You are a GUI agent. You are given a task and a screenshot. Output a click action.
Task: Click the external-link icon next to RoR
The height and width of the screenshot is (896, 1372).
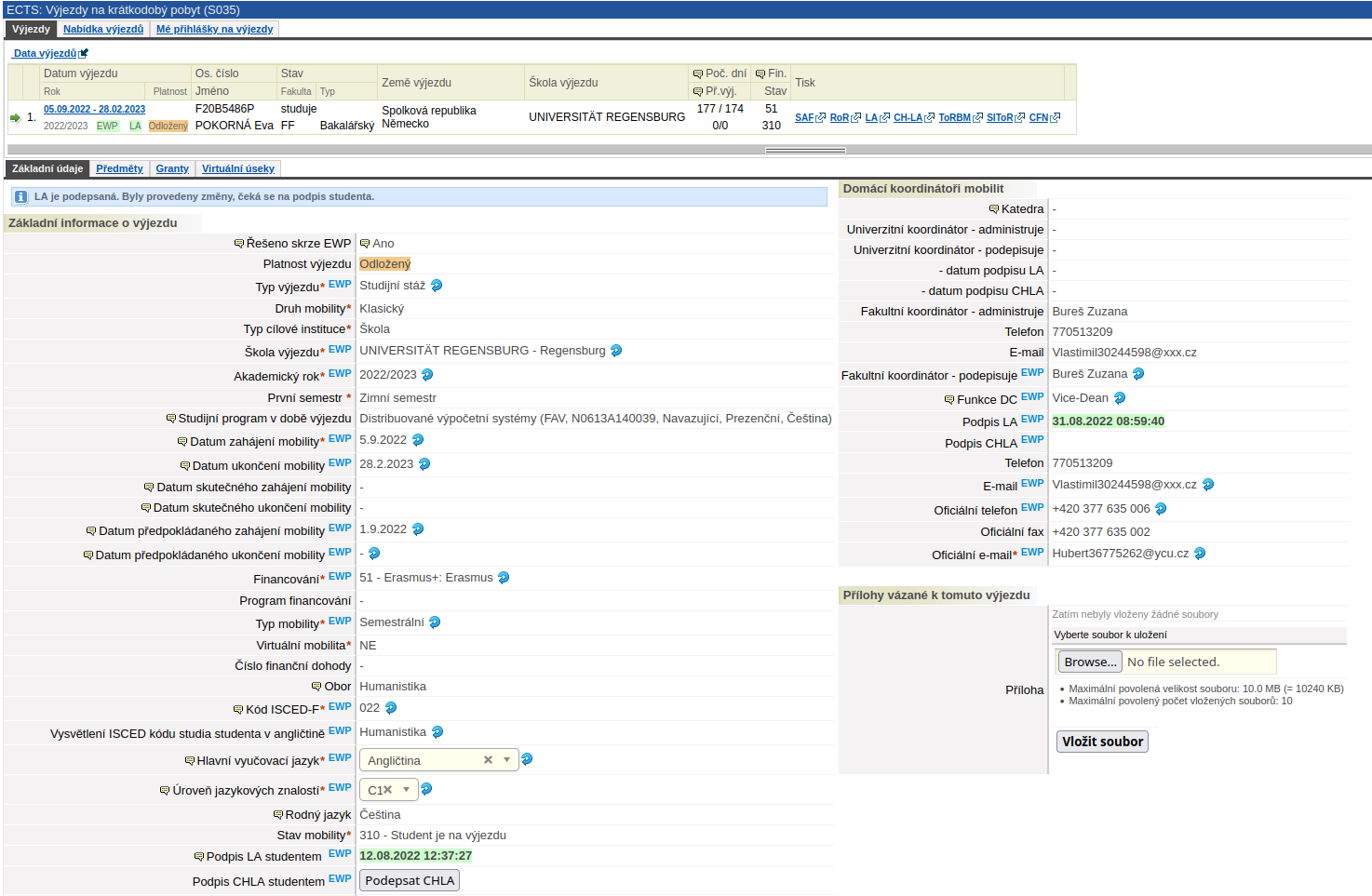pyautogui.click(x=856, y=118)
